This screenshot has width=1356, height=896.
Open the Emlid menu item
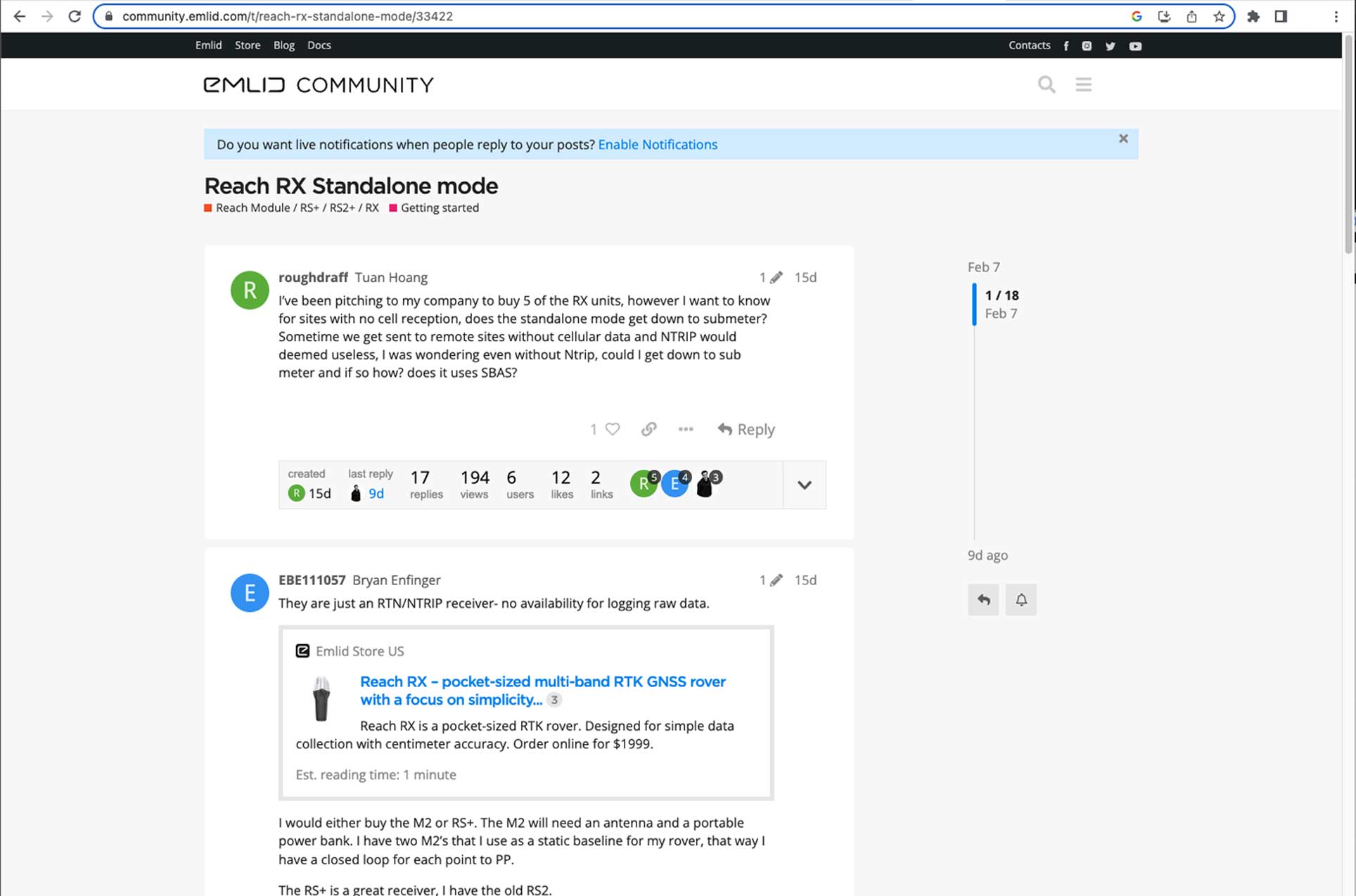208,45
